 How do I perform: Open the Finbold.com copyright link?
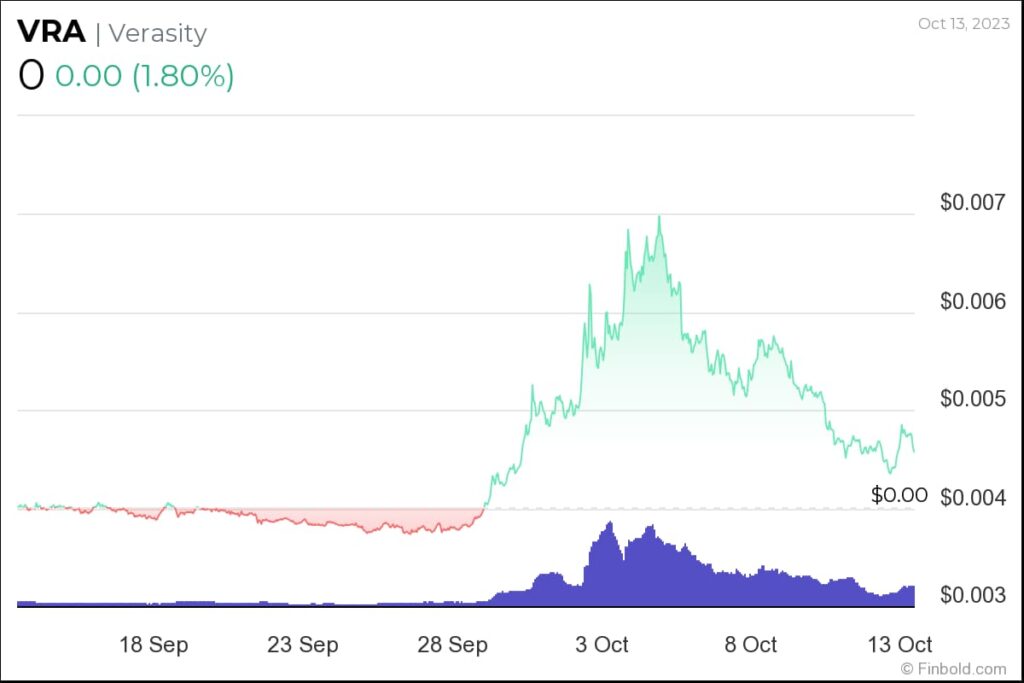pyautogui.click(x=953, y=669)
